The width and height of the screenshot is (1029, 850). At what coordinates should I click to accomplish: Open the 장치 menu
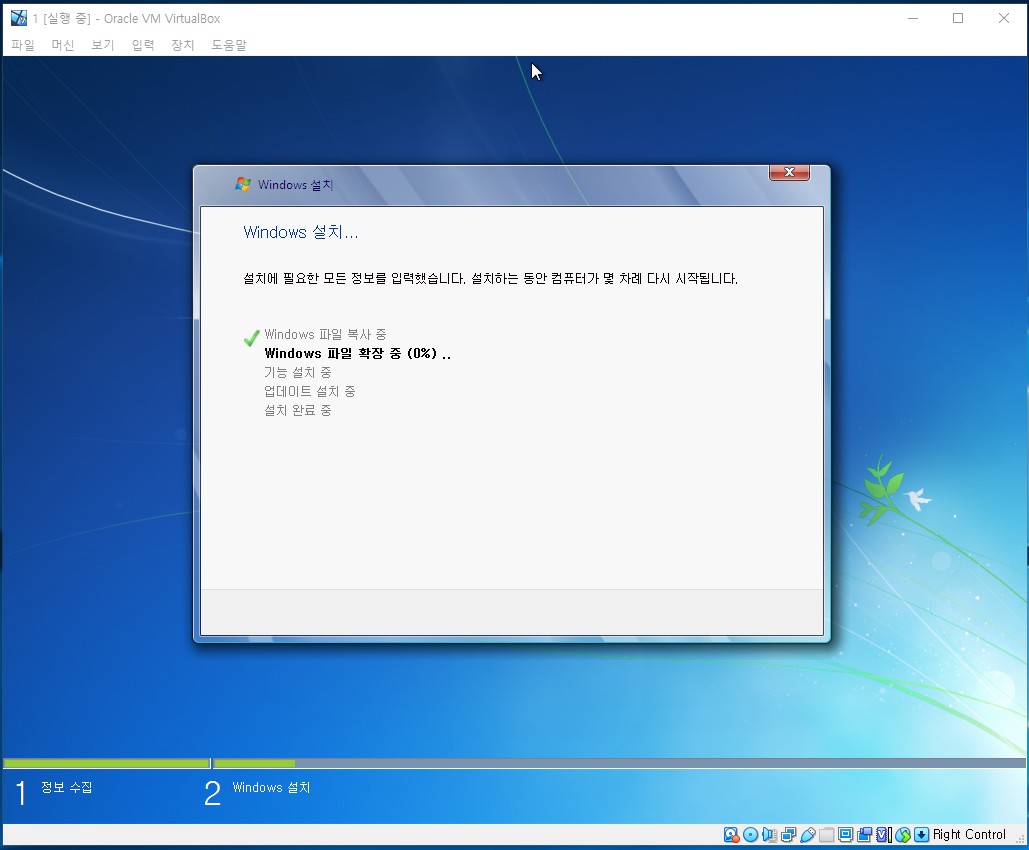pos(182,45)
